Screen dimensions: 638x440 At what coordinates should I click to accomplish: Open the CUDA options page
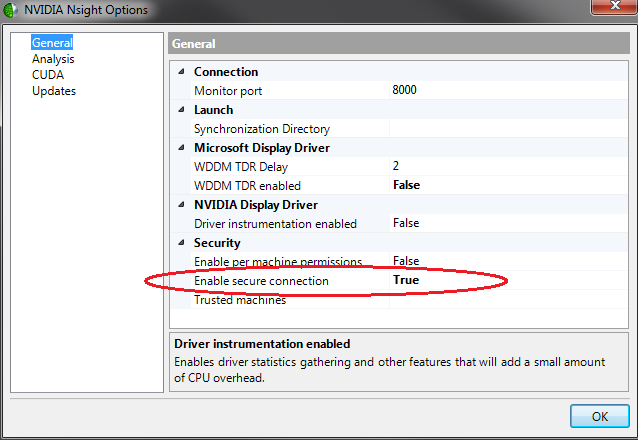[x=48, y=75]
